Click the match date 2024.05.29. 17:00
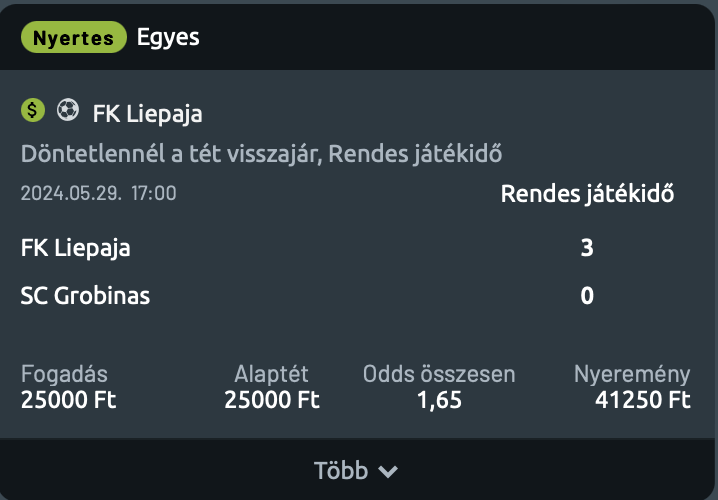The image size is (718, 500). (98, 193)
